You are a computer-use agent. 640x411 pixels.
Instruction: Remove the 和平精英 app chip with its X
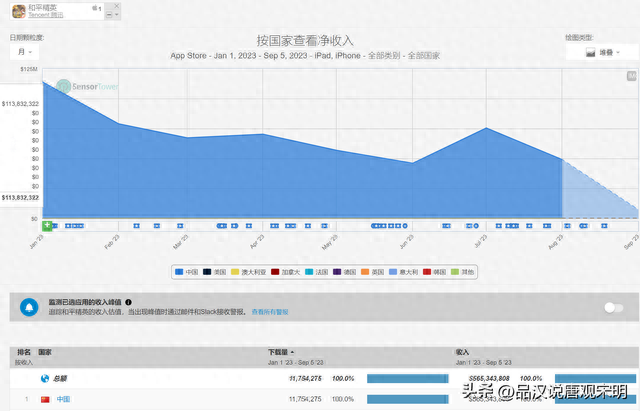[x=116, y=6]
